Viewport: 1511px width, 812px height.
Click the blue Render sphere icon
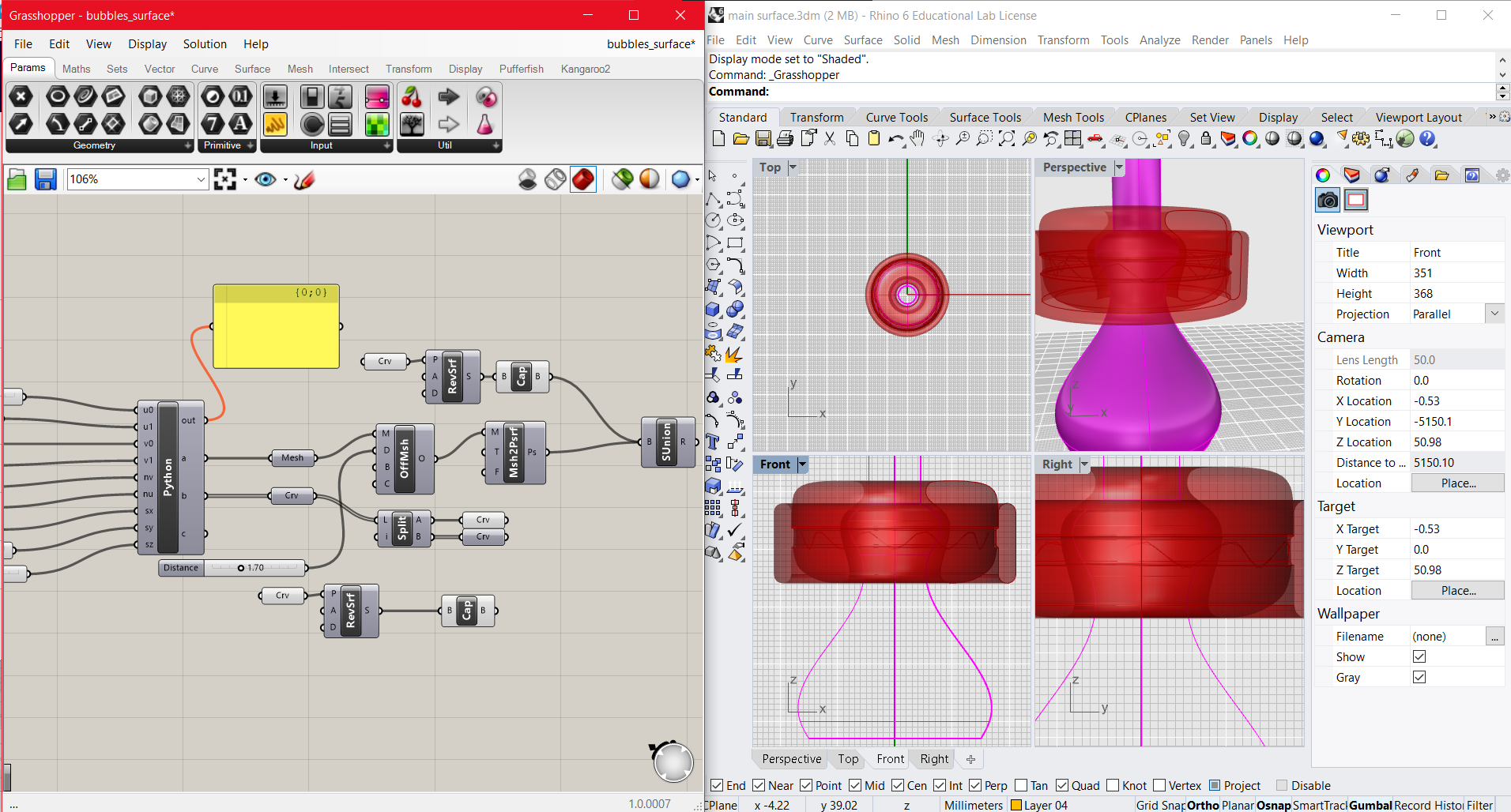coord(1317,139)
